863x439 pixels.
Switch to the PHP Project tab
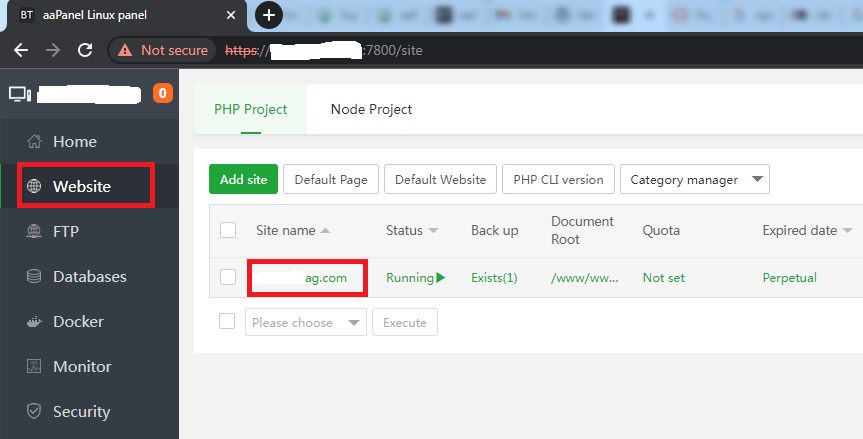[250, 109]
